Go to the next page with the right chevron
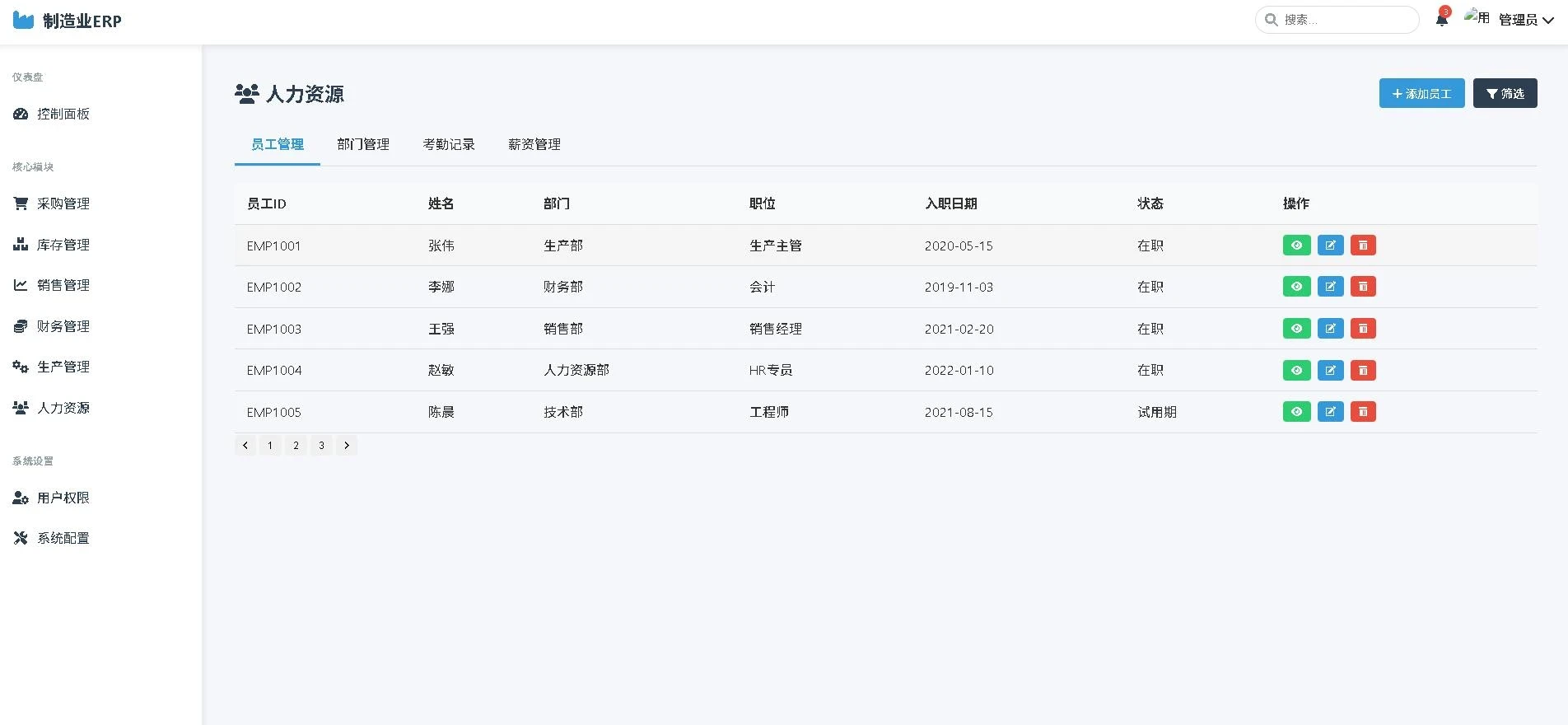Image resolution: width=1568 pixels, height=725 pixels. tap(347, 446)
